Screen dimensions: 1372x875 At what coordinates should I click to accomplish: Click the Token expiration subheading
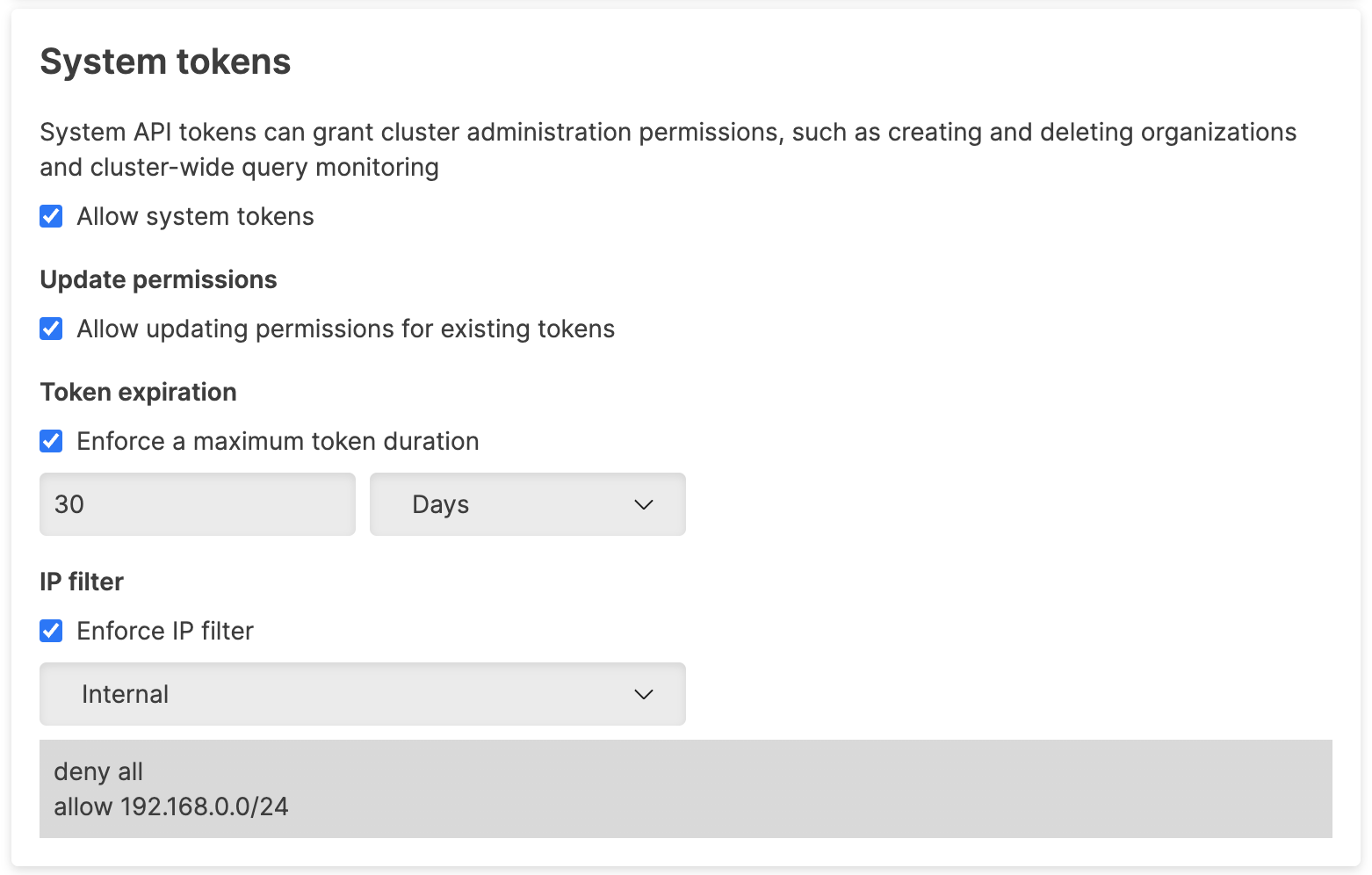(138, 392)
